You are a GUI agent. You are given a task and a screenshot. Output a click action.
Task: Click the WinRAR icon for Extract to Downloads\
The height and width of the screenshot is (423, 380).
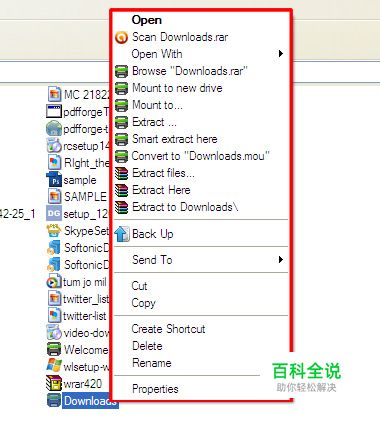coord(121,207)
